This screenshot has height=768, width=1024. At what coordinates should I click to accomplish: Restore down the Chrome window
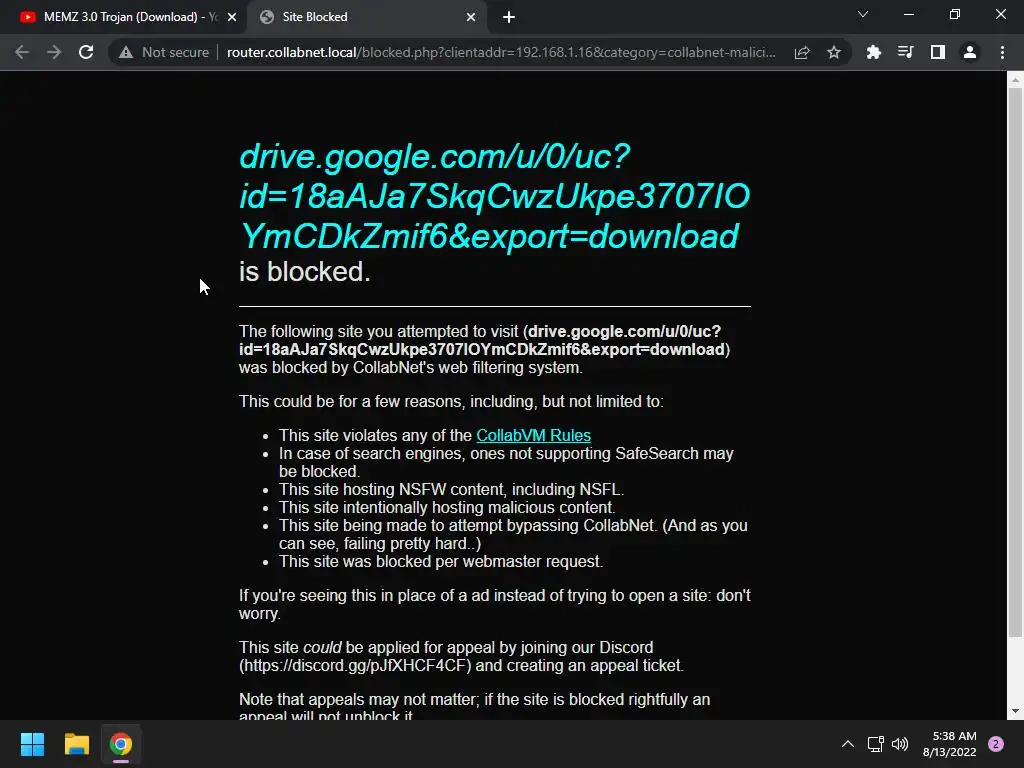tap(955, 14)
